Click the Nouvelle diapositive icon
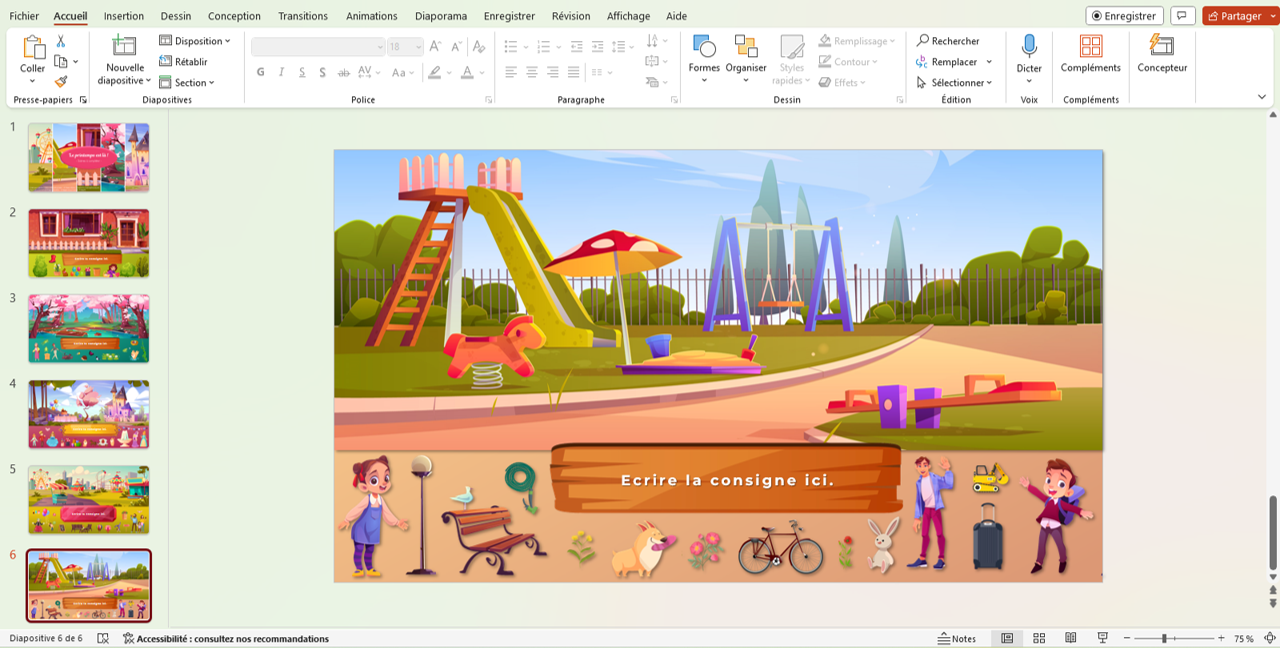 125,46
